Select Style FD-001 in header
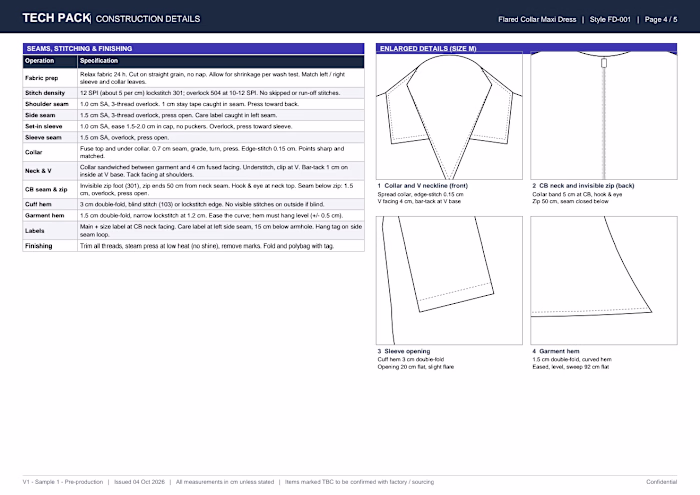This screenshot has height=495, width=700. [x=610, y=19]
